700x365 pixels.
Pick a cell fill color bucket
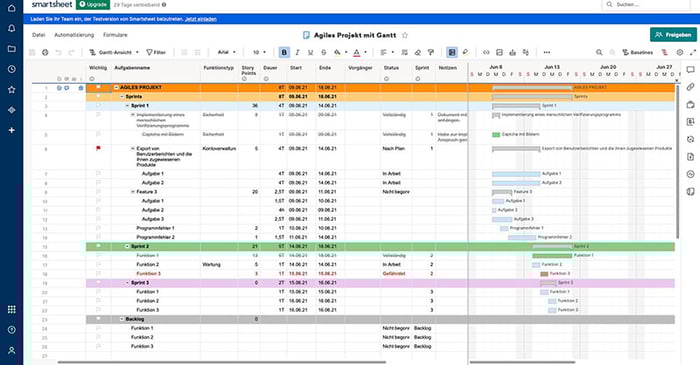click(x=337, y=52)
